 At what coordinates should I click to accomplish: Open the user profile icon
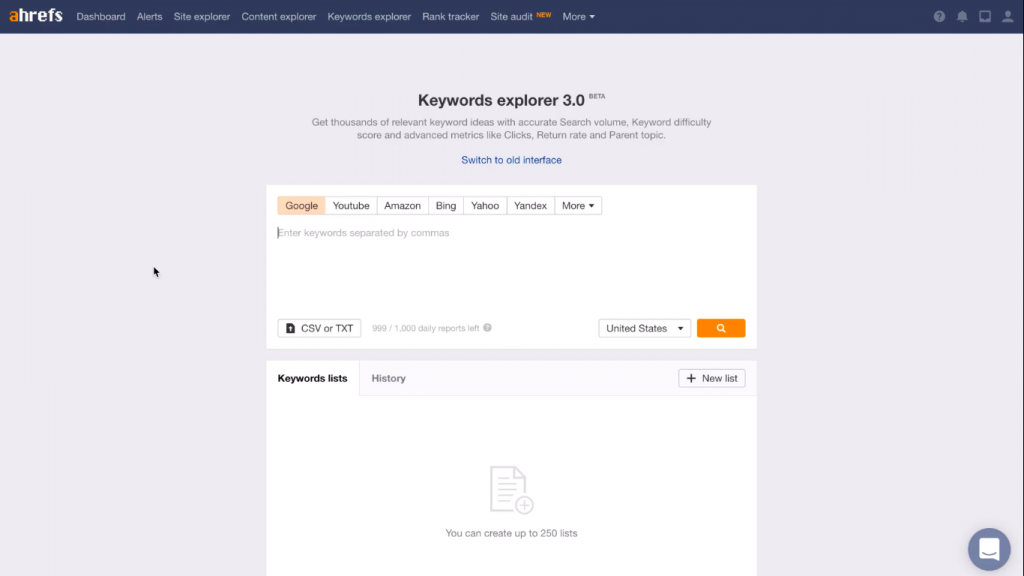[1008, 16]
